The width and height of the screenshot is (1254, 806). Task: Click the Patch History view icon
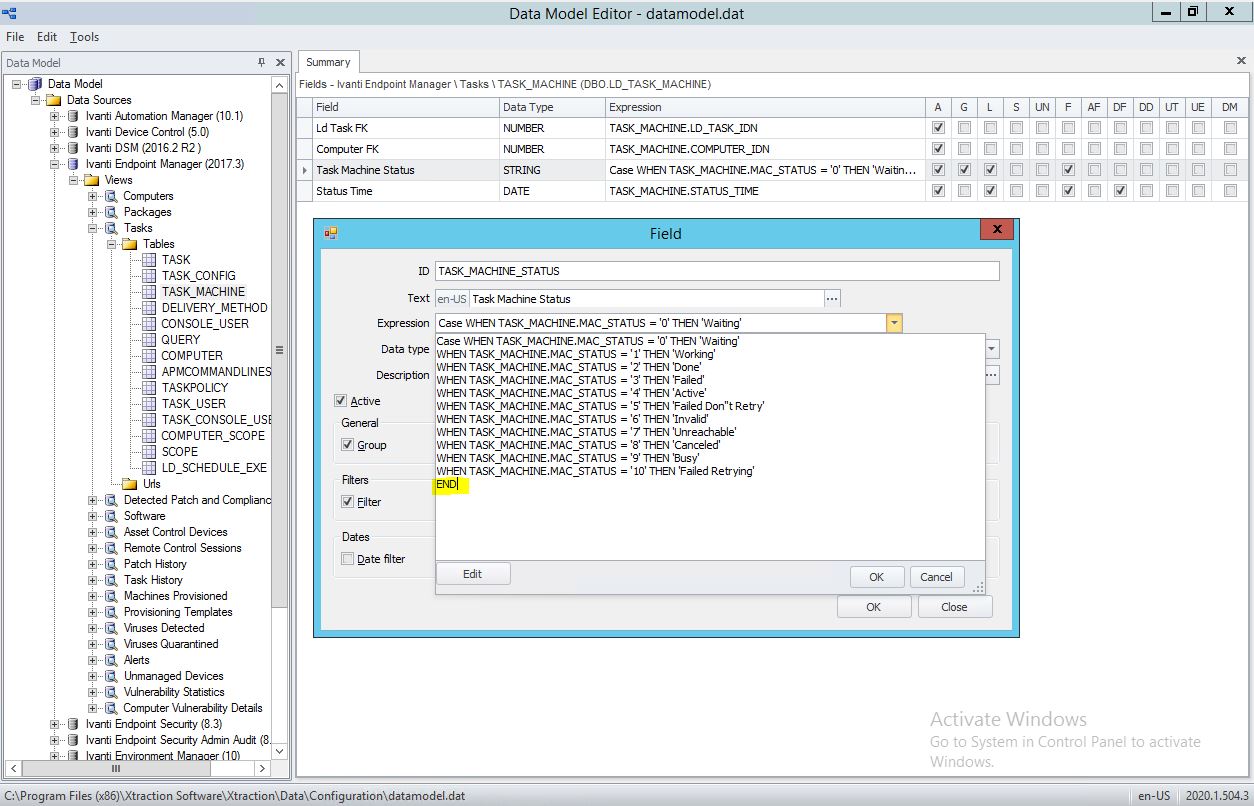111,564
